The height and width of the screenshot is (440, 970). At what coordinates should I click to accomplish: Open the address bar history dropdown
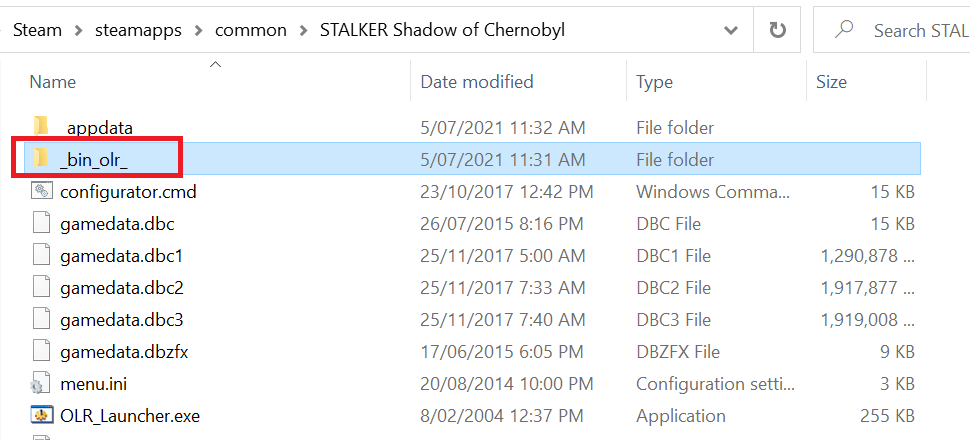click(x=731, y=30)
